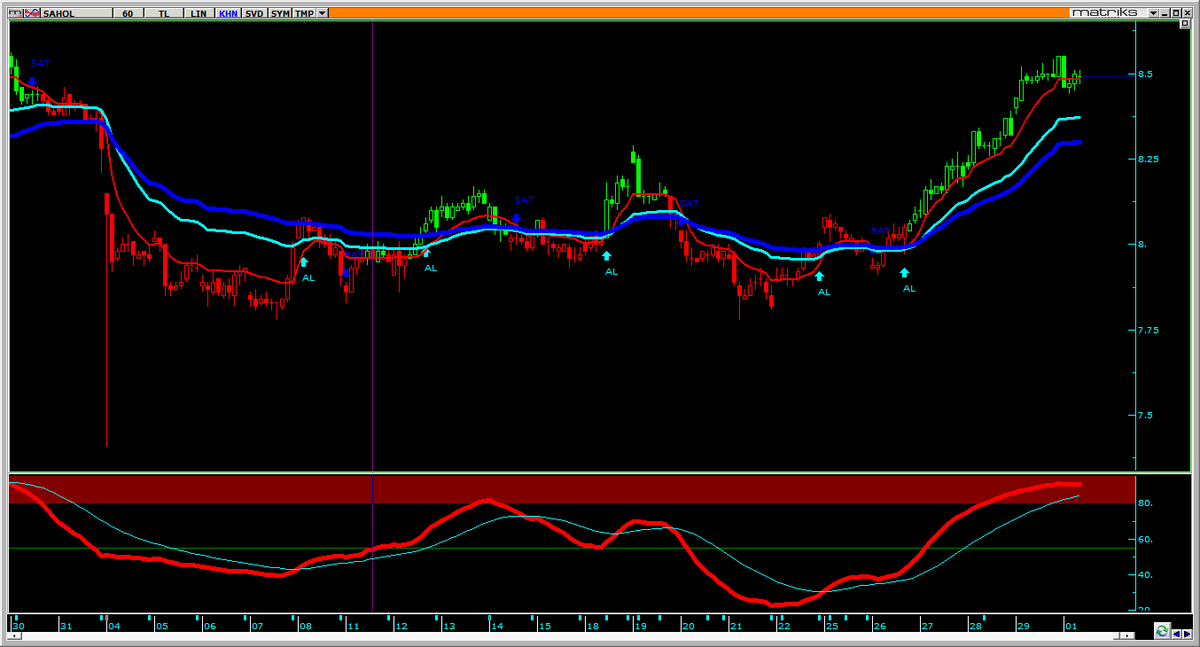Click the 80 level on indicator axis
Viewport: 1200px width, 647px height.
coord(1145,503)
